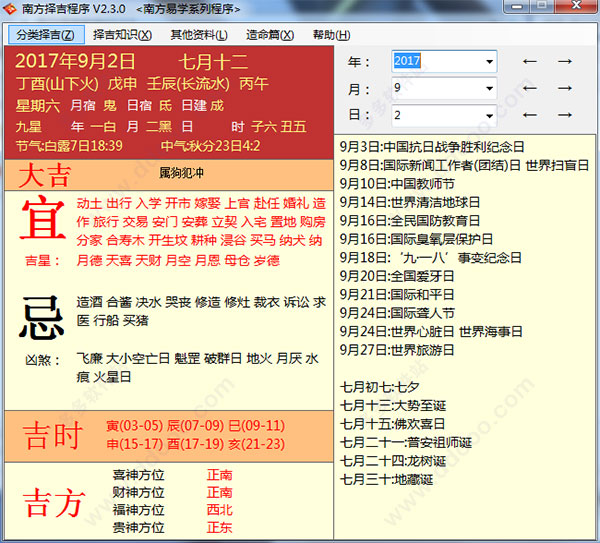Click the 福神方位 row
Image resolution: width=600 pixels, height=543 pixels.
coord(173,510)
